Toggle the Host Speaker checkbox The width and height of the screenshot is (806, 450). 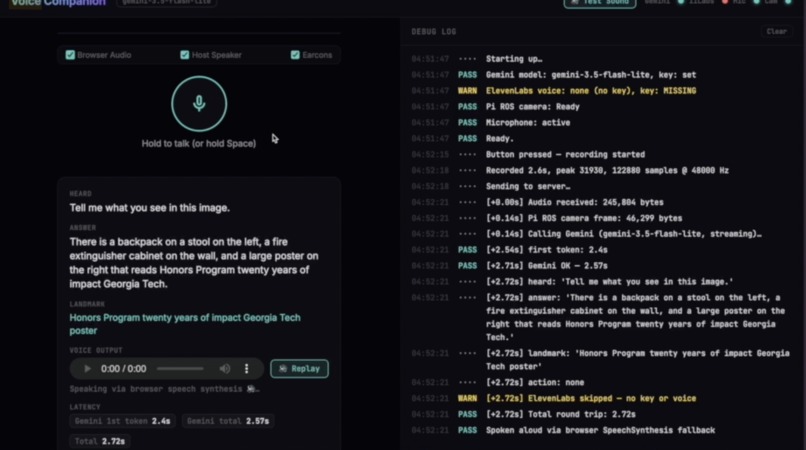pos(185,55)
